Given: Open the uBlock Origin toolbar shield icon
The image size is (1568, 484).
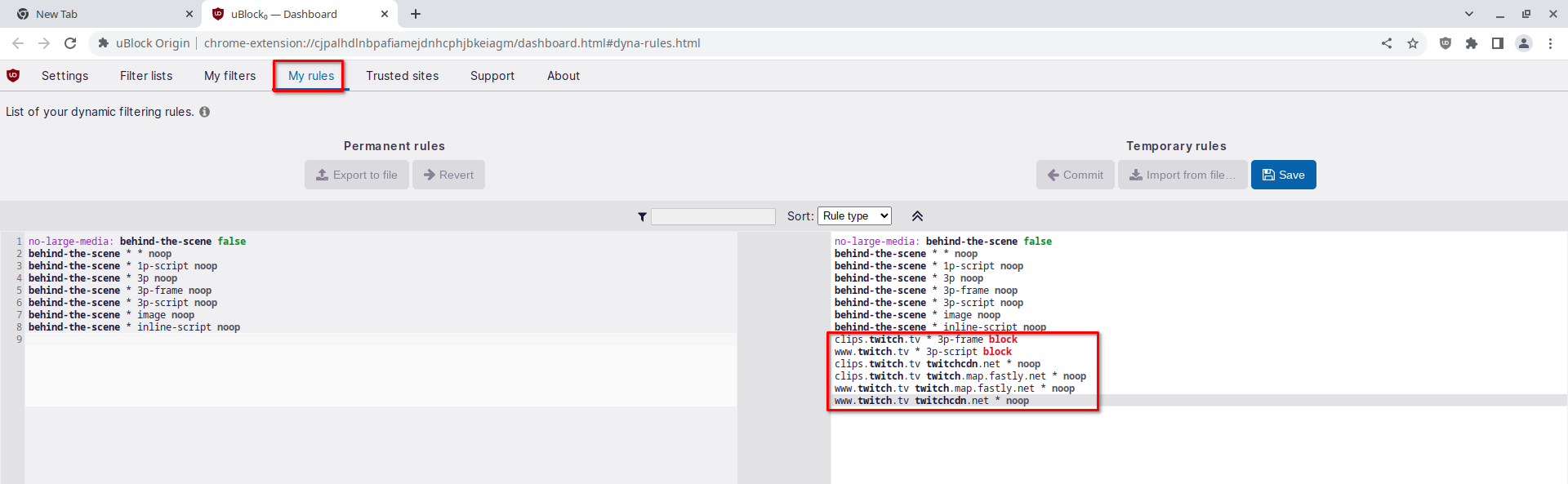Looking at the screenshot, I should [1445, 43].
